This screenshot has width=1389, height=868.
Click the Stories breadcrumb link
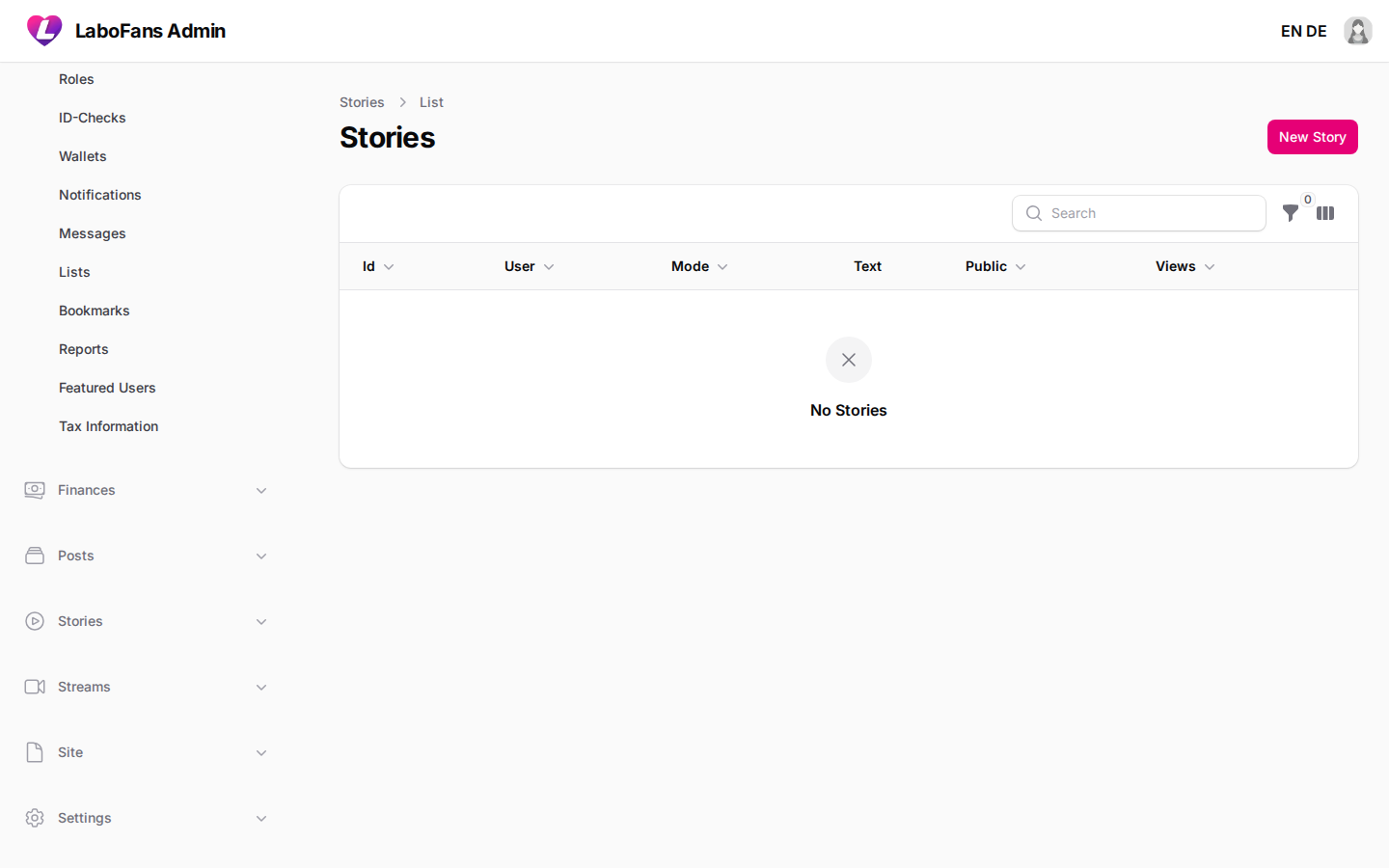pyautogui.click(x=362, y=102)
